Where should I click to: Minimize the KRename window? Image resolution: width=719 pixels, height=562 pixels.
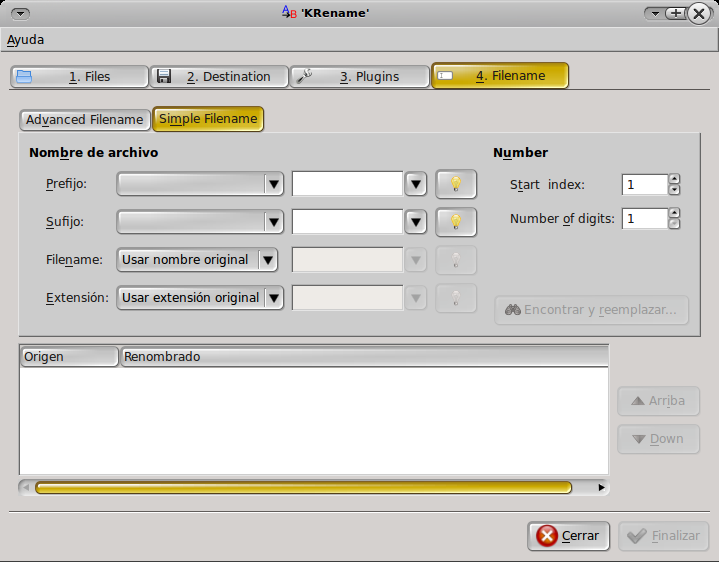(x=655, y=14)
